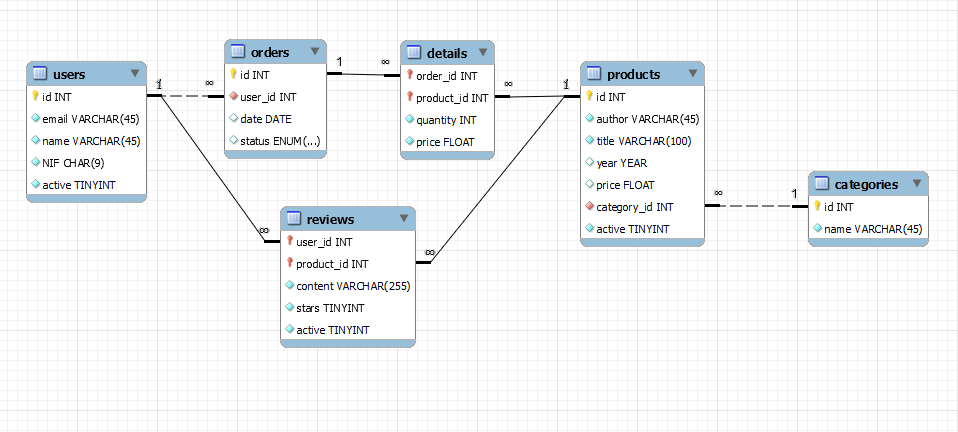Collapse the categories table with its arrow
Viewport: 958px width, 432px height.
[x=916, y=183]
